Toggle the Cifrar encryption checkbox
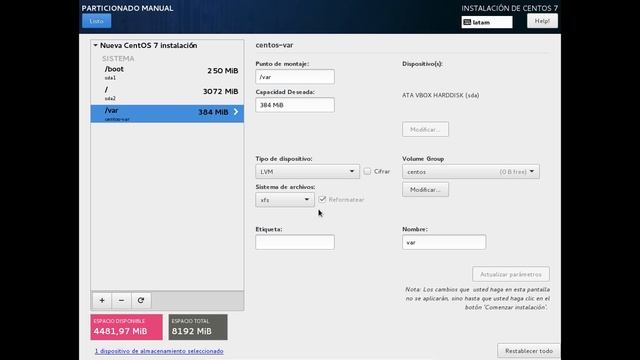Image resolution: width=640 pixels, height=360 pixels. 367,171
